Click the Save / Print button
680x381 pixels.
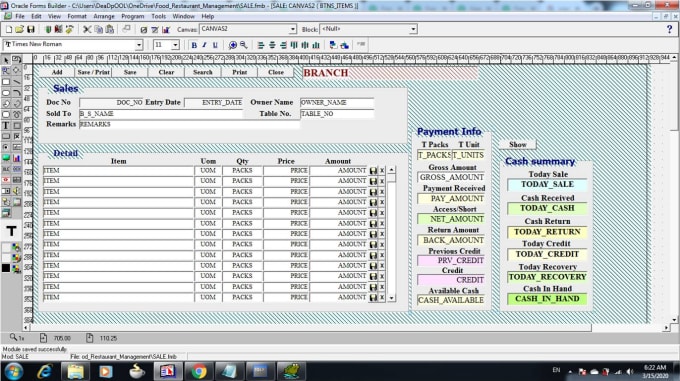[x=93, y=72]
